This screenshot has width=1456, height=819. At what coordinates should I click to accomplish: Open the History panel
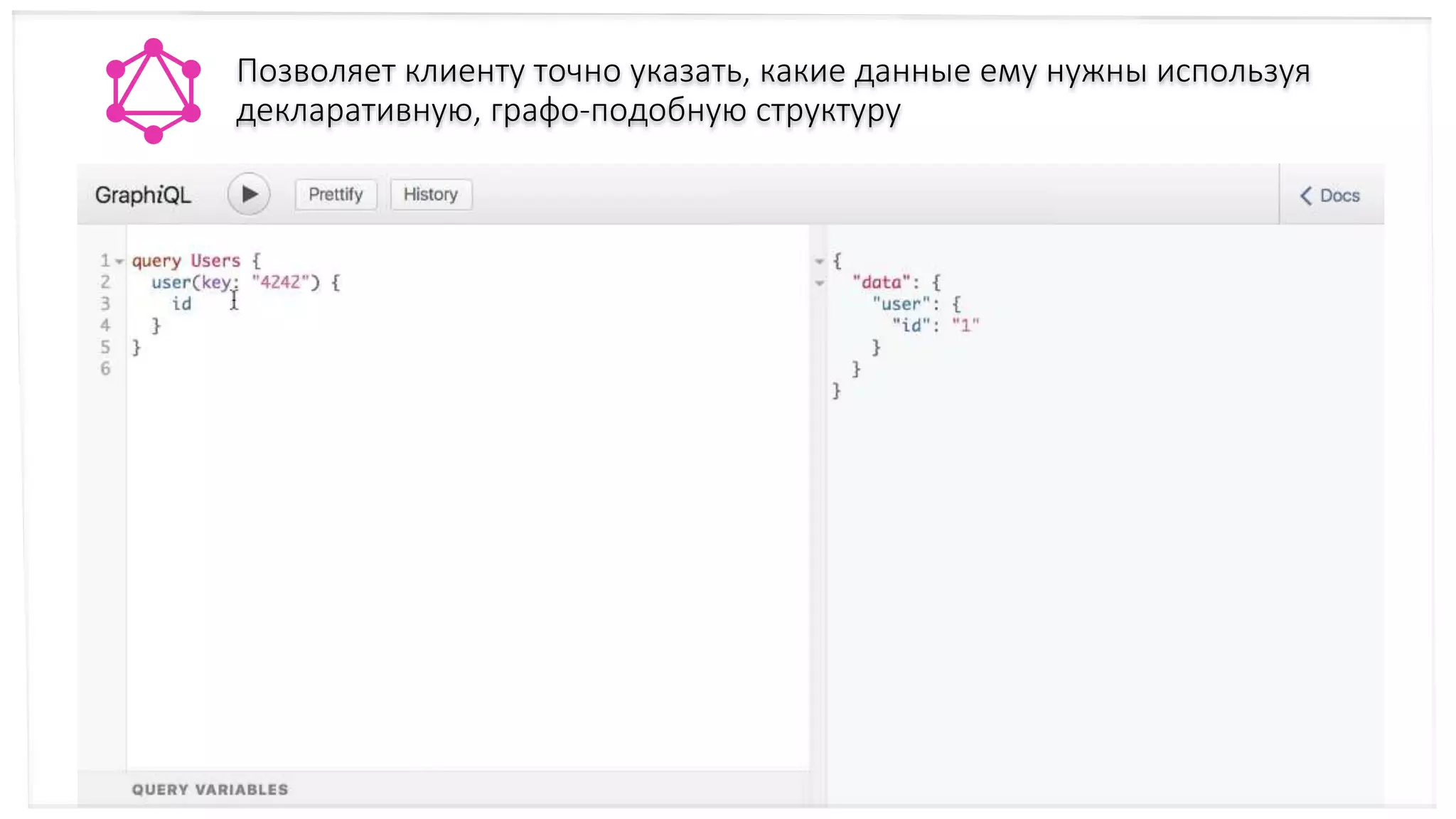click(x=431, y=195)
